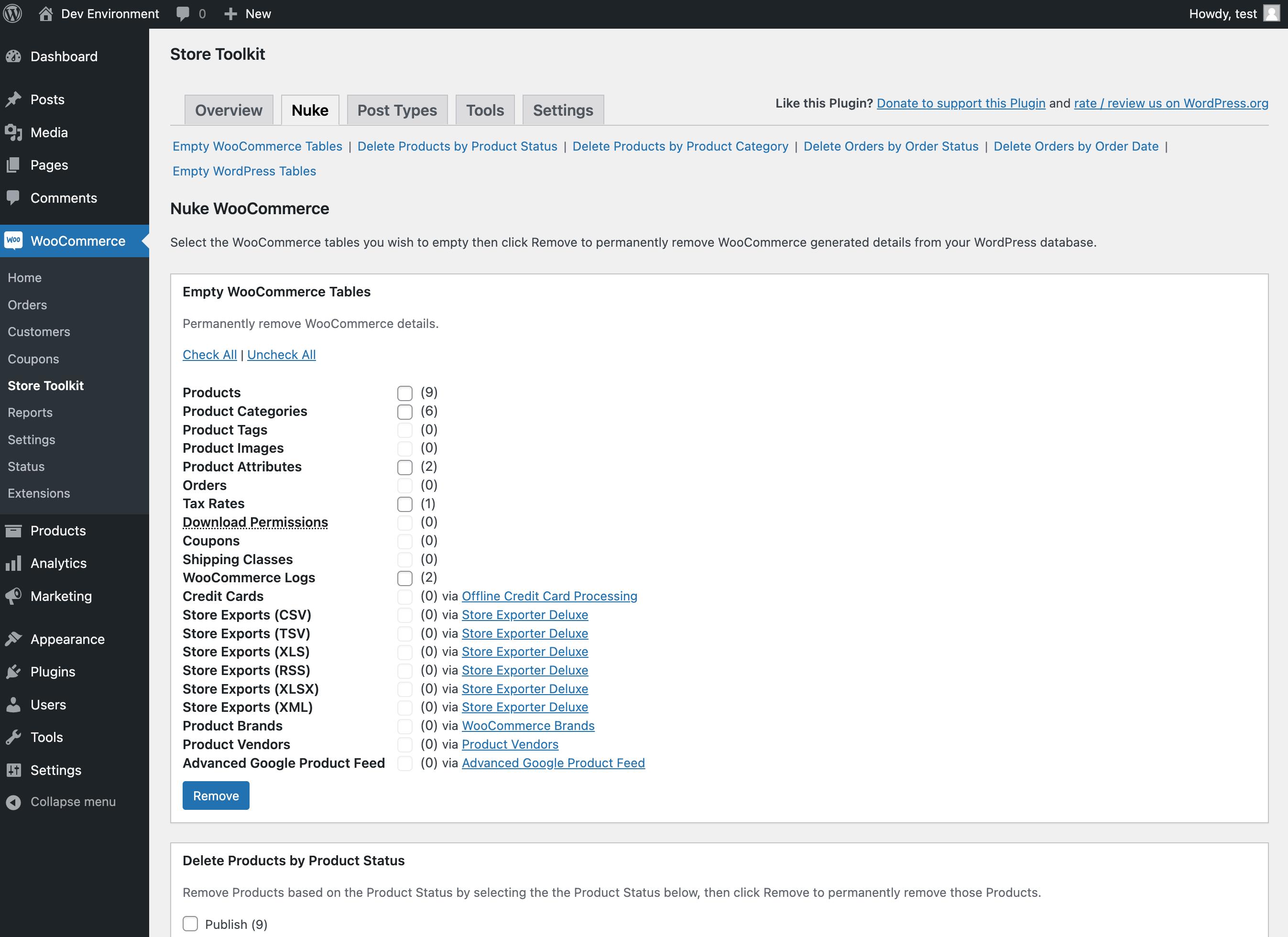Click the Plugins plug icon
Screen dimensions: 1288x937
click(x=14, y=672)
